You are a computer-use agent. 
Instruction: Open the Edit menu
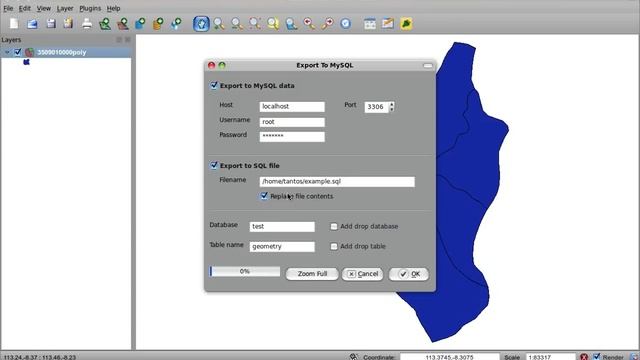24,8
